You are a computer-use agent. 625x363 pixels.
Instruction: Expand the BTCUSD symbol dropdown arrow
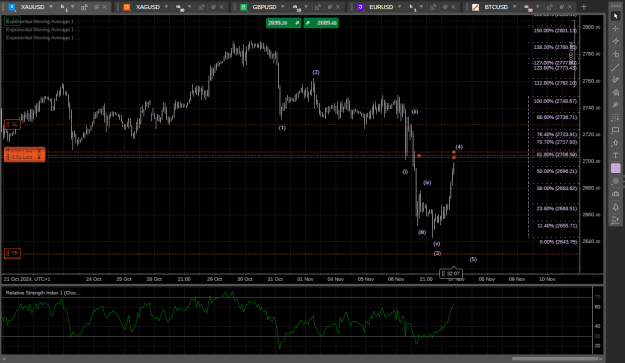[x=515, y=7]
